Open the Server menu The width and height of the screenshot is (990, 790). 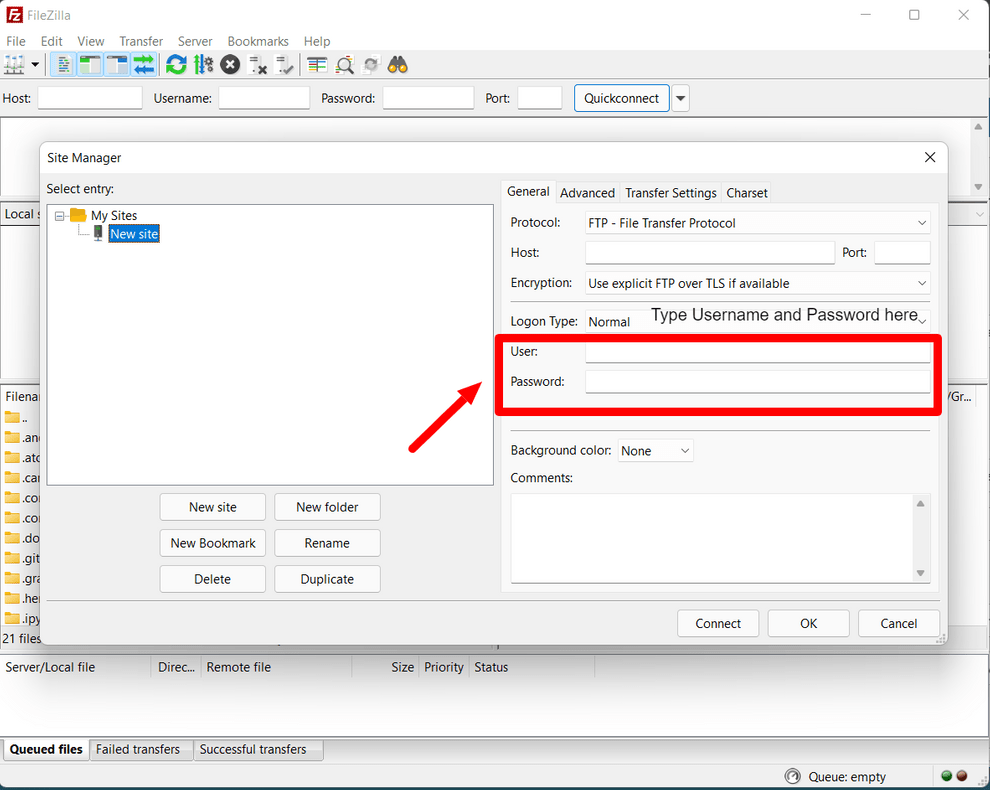195,41
